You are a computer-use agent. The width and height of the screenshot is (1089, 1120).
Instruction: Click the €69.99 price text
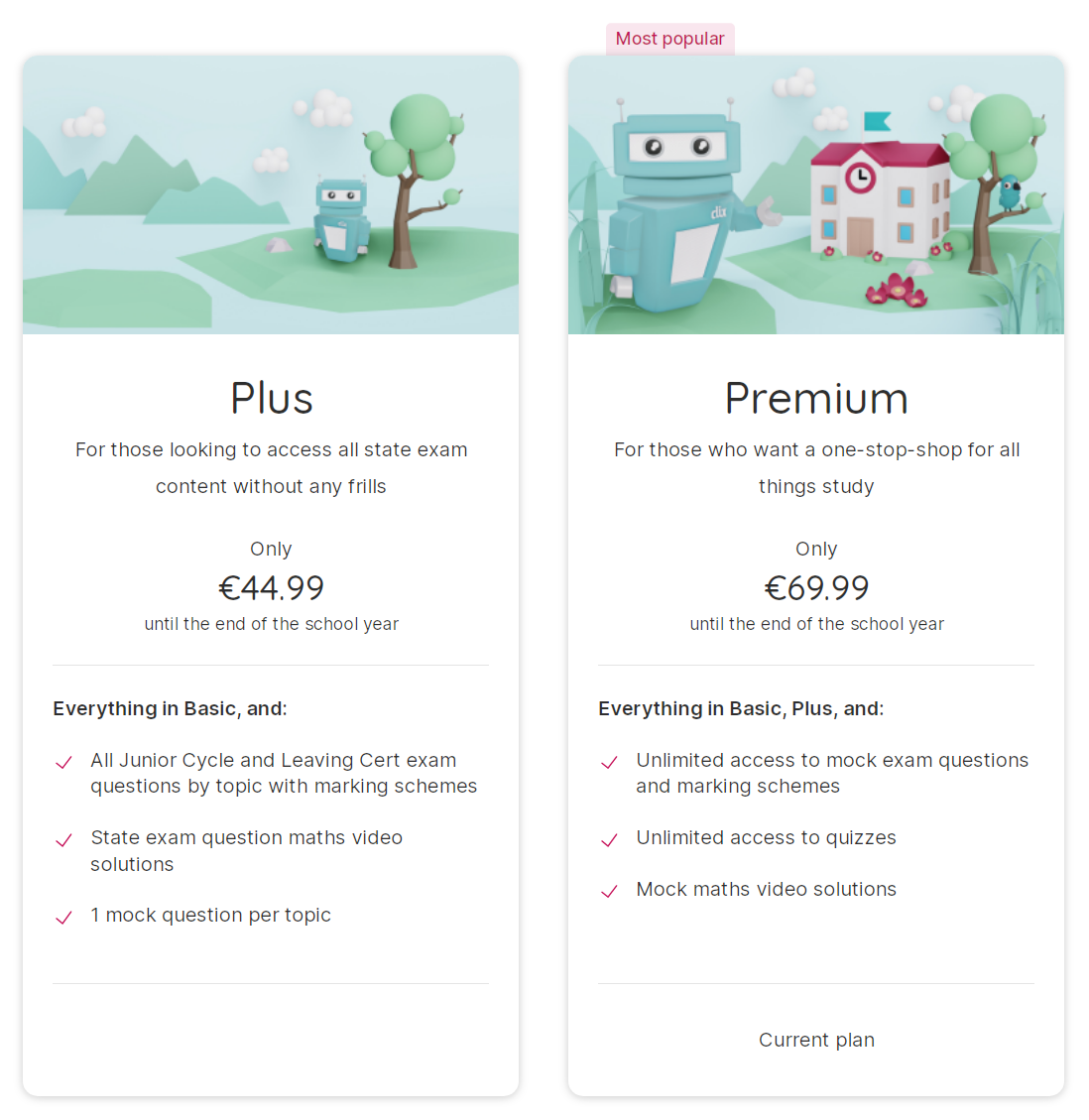tap(816, 587)
